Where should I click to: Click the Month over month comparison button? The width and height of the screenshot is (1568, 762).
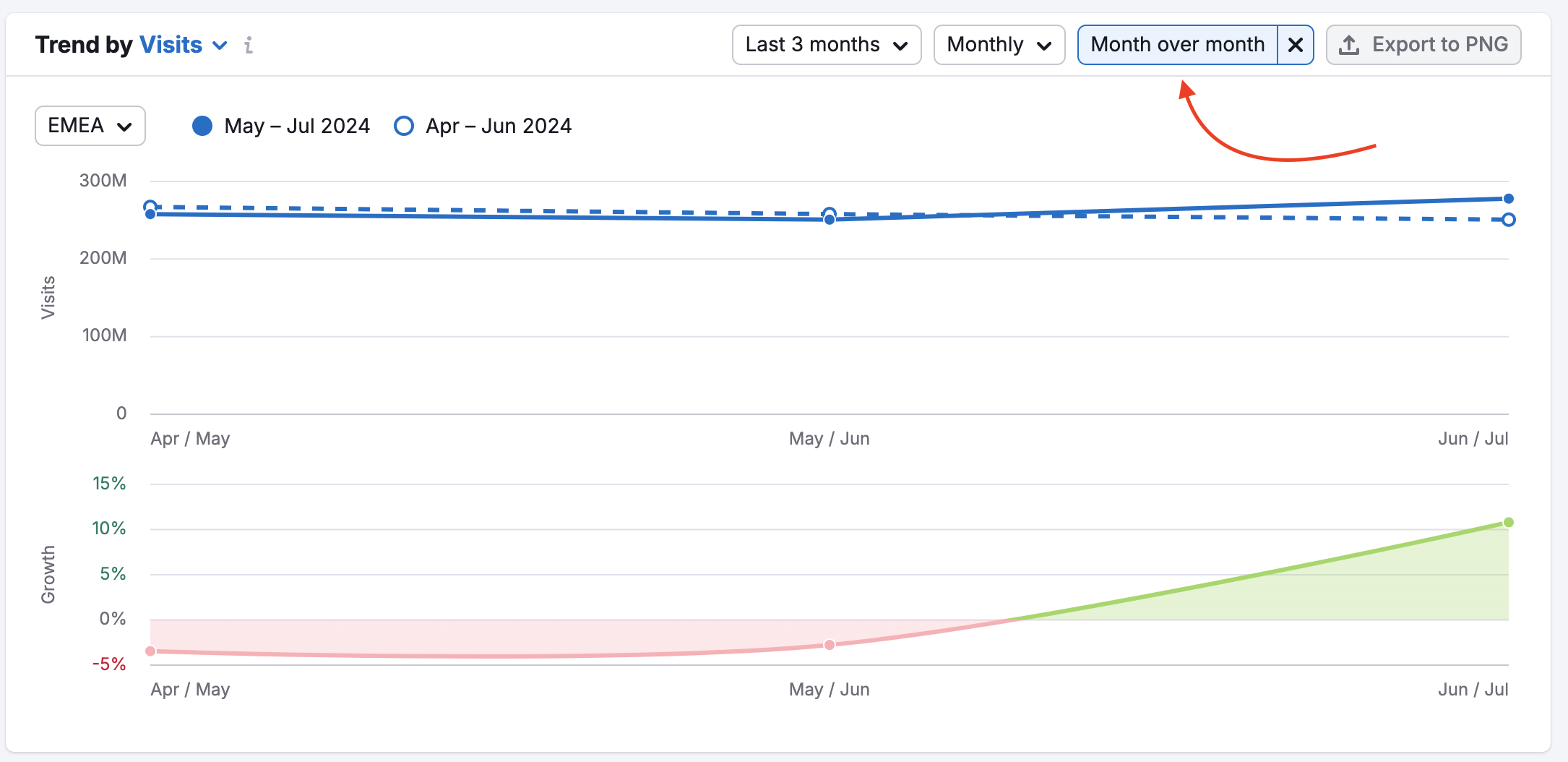(x=1178, y=45)
